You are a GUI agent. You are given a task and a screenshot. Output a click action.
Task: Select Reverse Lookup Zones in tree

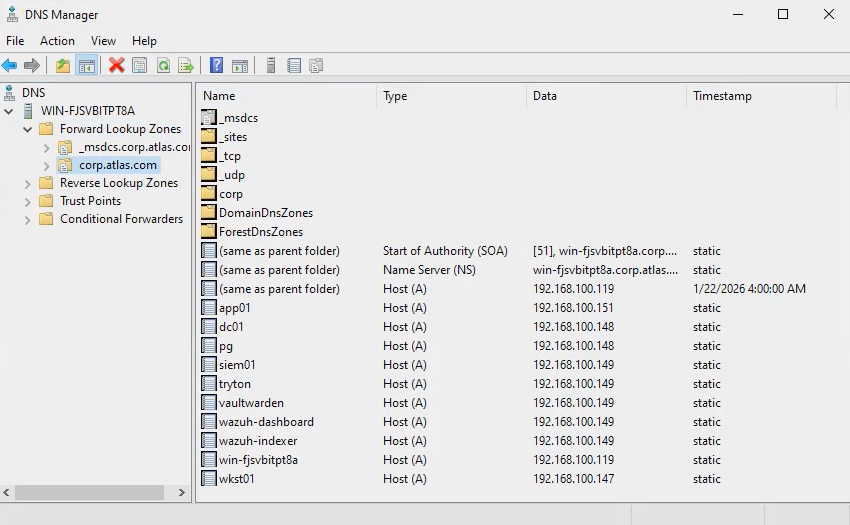coord(119,183)
